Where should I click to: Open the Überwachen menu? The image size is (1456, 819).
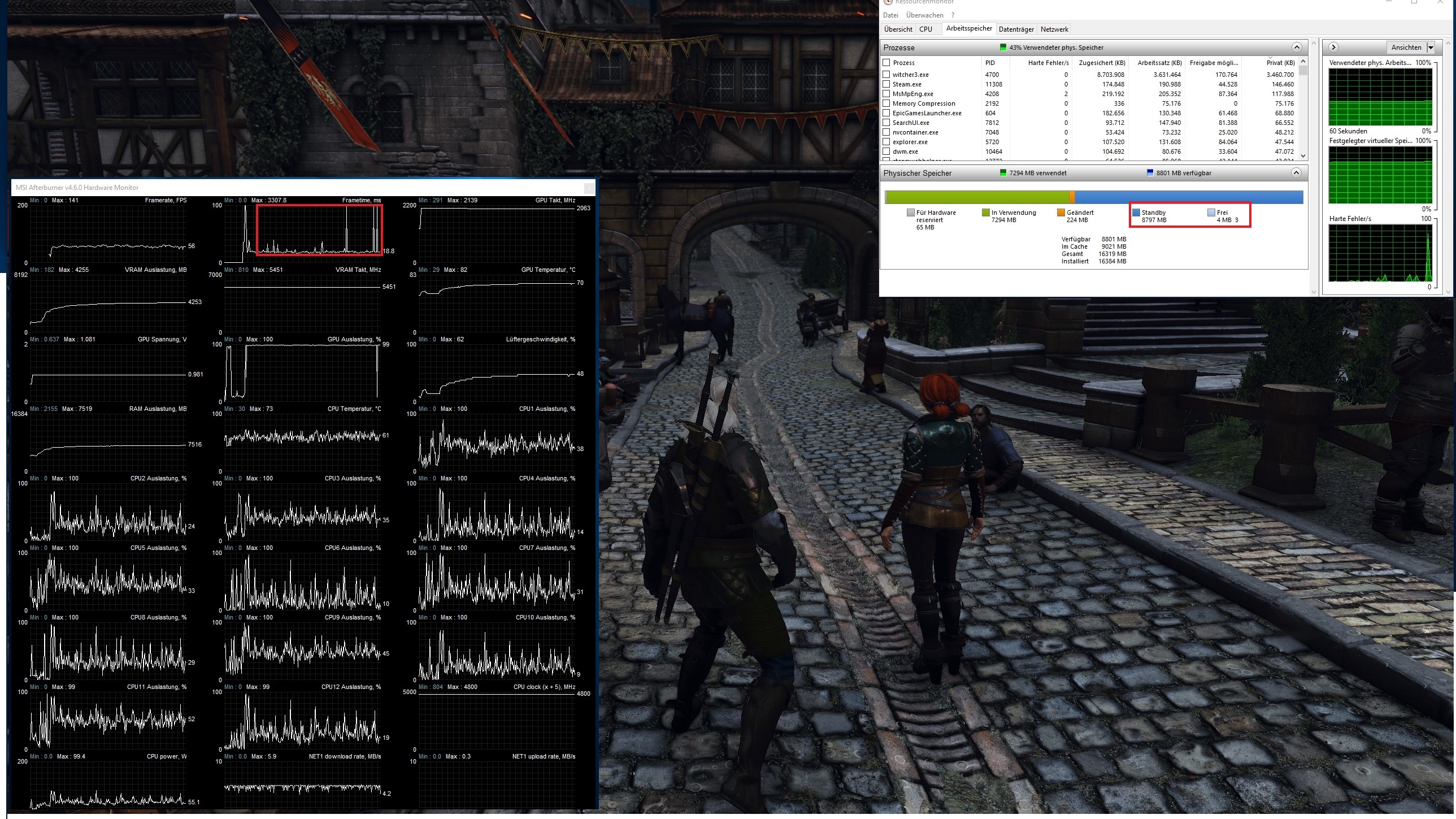[924, 15]
